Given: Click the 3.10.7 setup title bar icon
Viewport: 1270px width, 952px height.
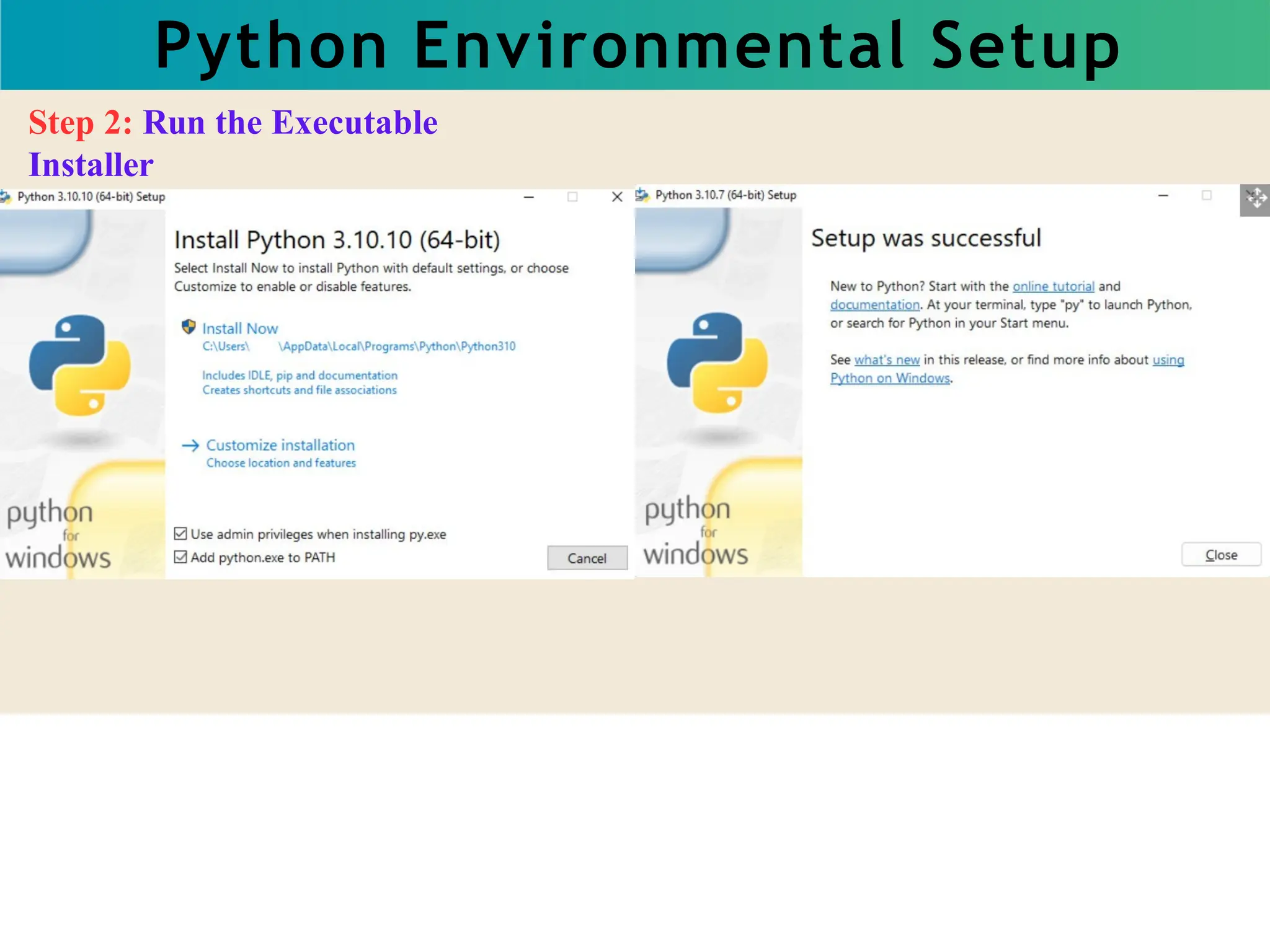Looking at the screenshot, I should pyautogui.click(x=642, y=195).
